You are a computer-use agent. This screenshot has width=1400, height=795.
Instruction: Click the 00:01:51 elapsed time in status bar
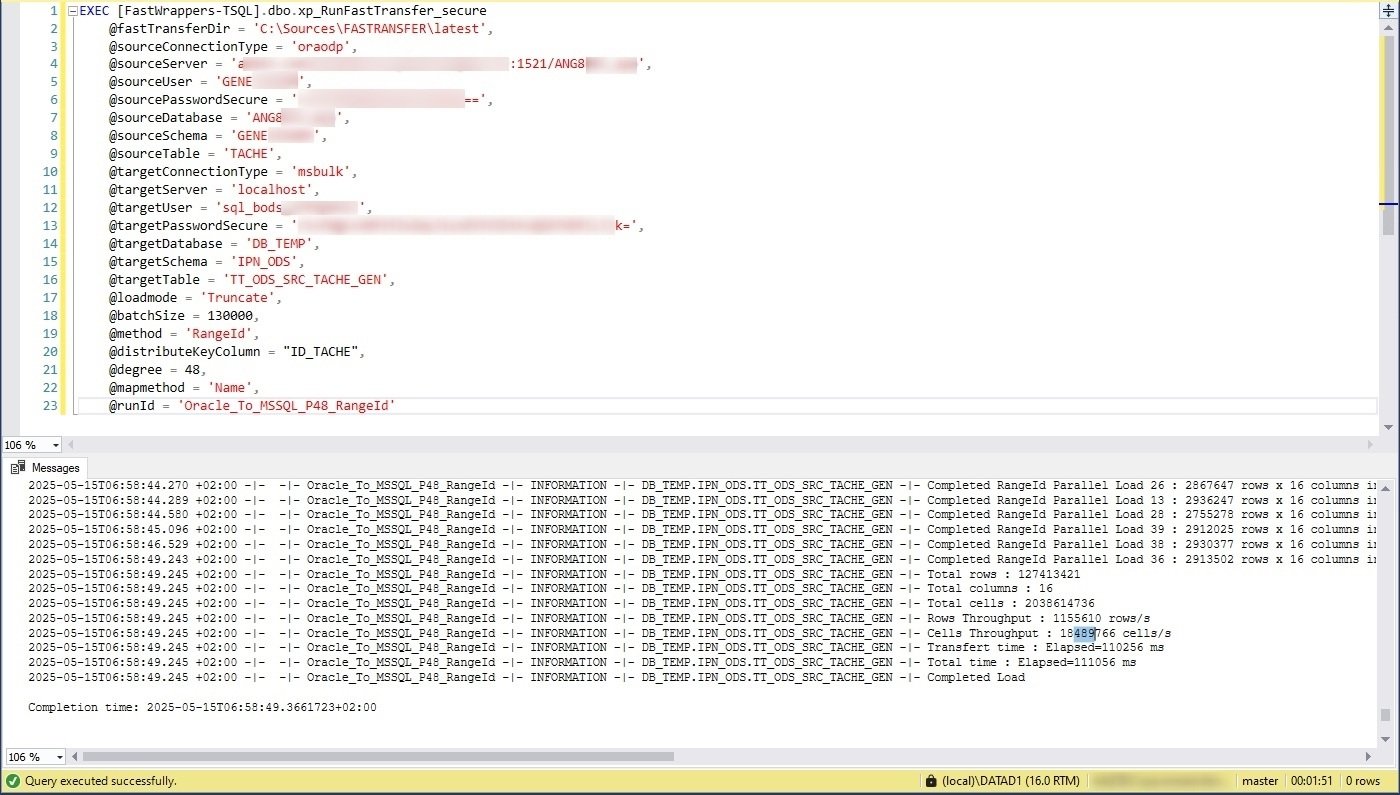[1309, 781]
